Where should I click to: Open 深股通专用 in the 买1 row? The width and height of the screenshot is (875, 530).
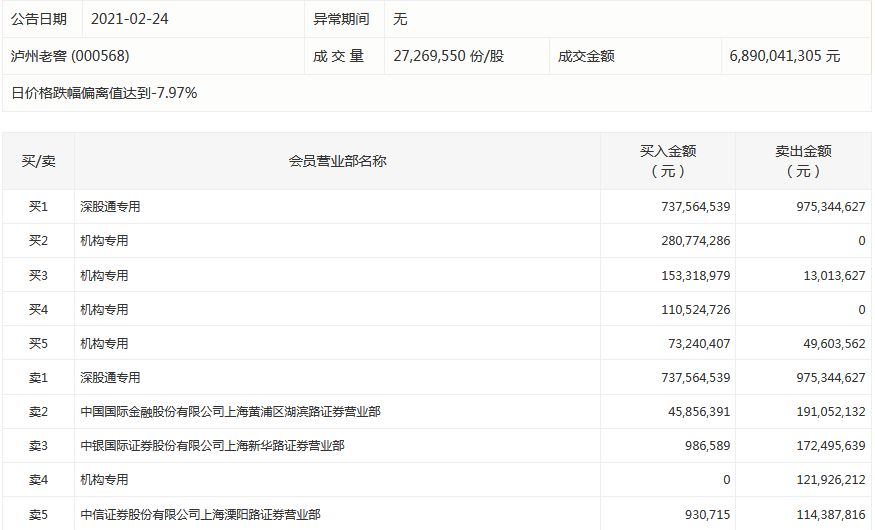(110, 207)
